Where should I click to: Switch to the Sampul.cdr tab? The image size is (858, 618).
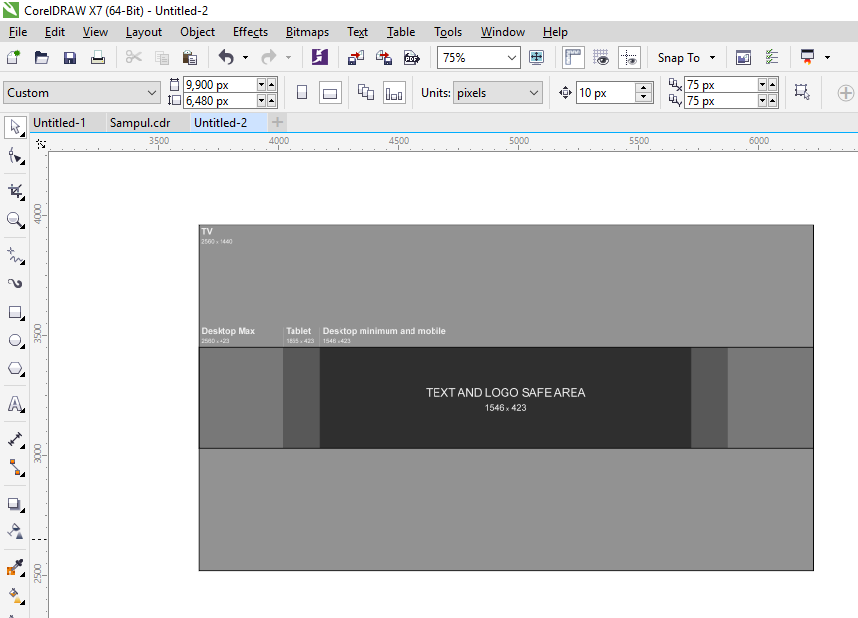[140, 123]
